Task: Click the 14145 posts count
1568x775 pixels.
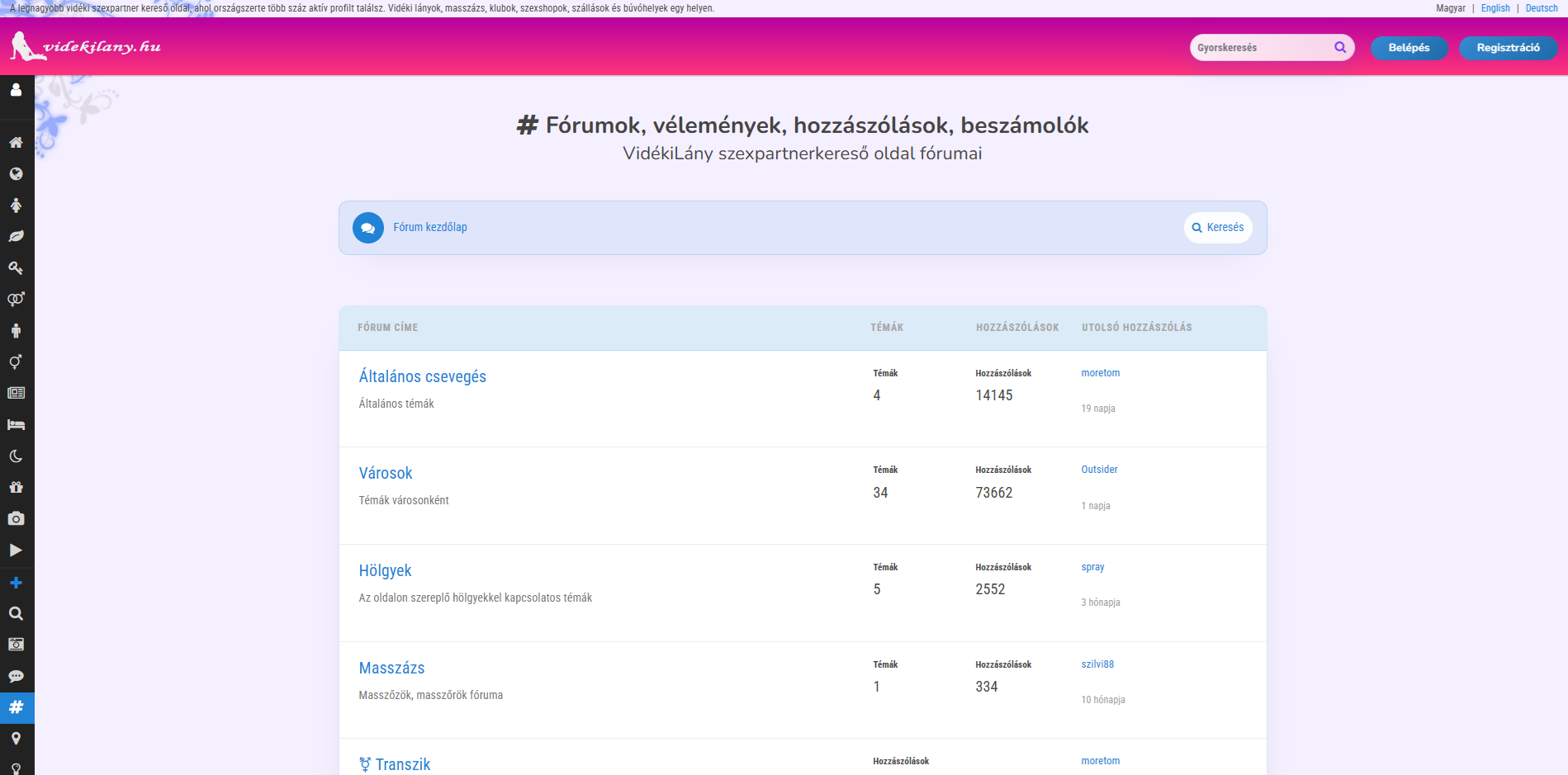Action: [993, 395]
